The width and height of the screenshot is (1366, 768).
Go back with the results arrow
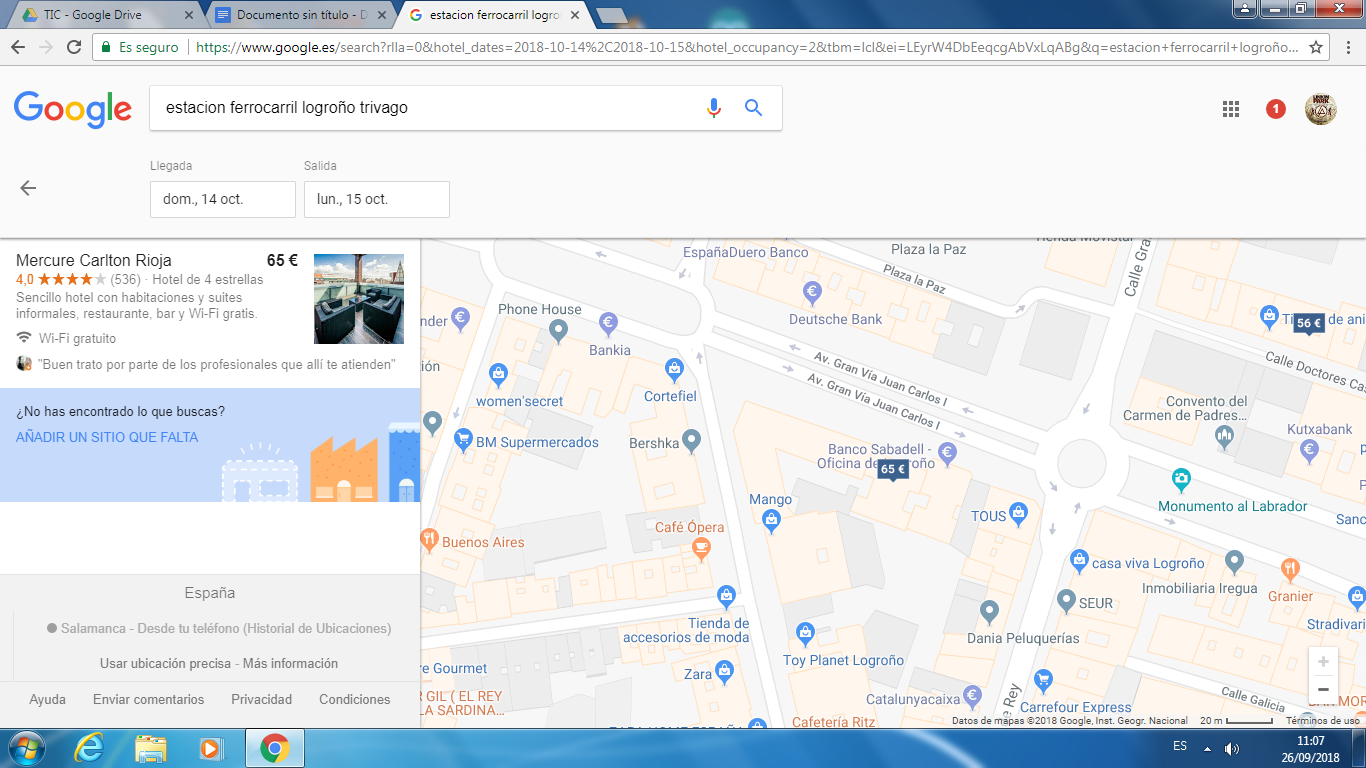pyautogui.click(x=28, y=188)
